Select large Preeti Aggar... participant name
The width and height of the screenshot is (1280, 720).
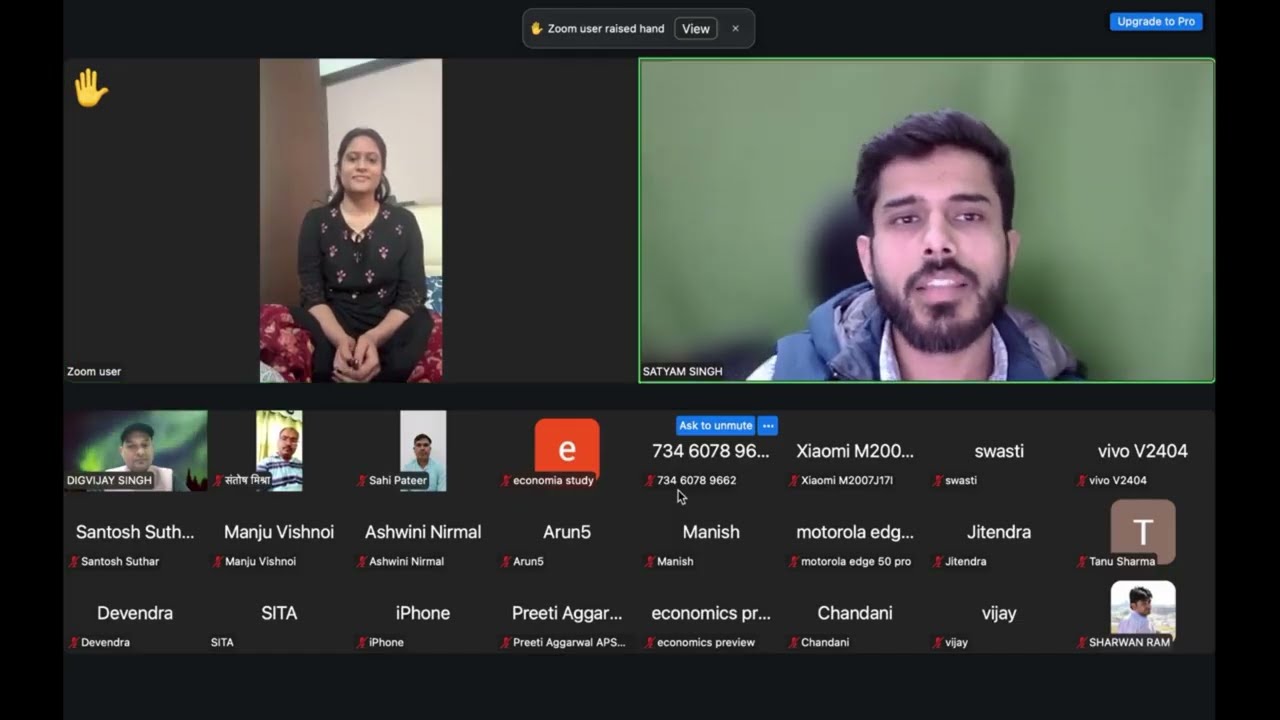point(567,613)
